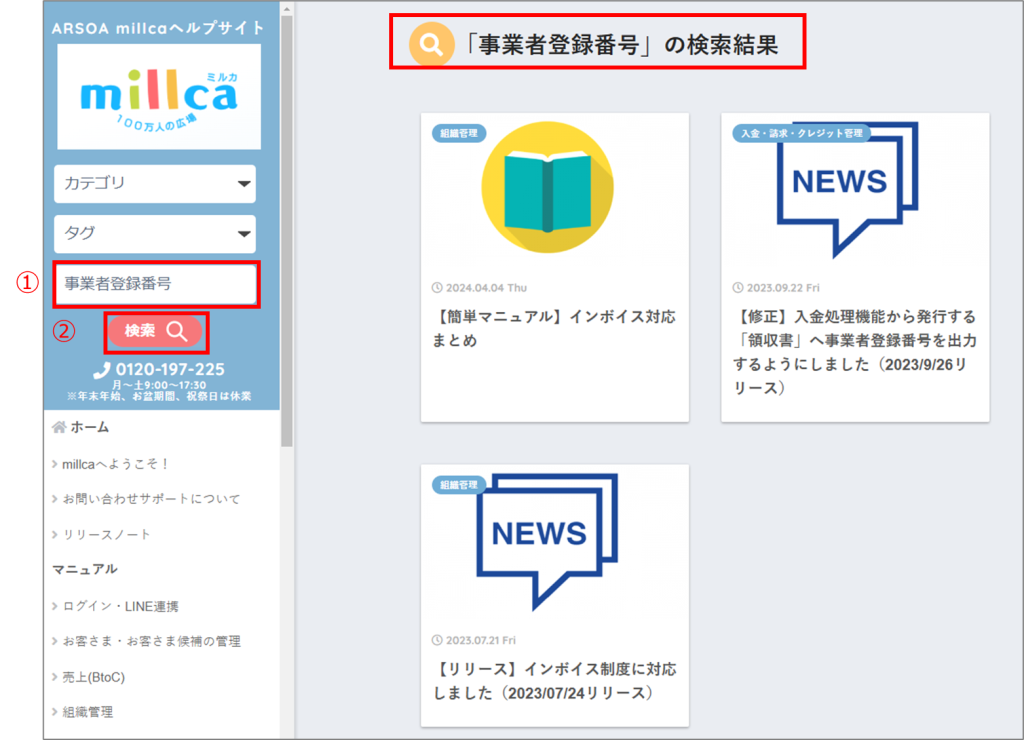Open the 【簡単マニュアル】インボイス対応まとめ article
Viewport: 1024px width, 740px height.
pos(555,328)
